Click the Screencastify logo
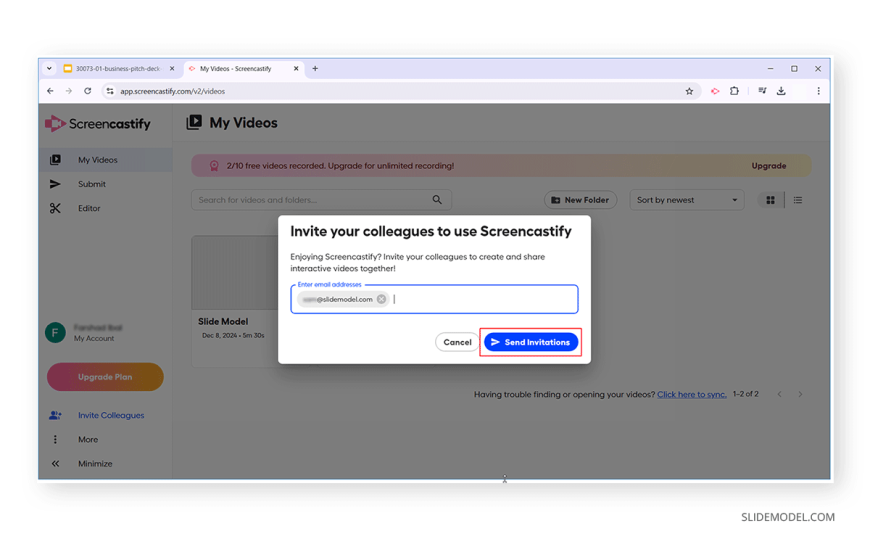The width and height of the screenshot is (870, 539). pyautogui.click(x=98, y=123)
